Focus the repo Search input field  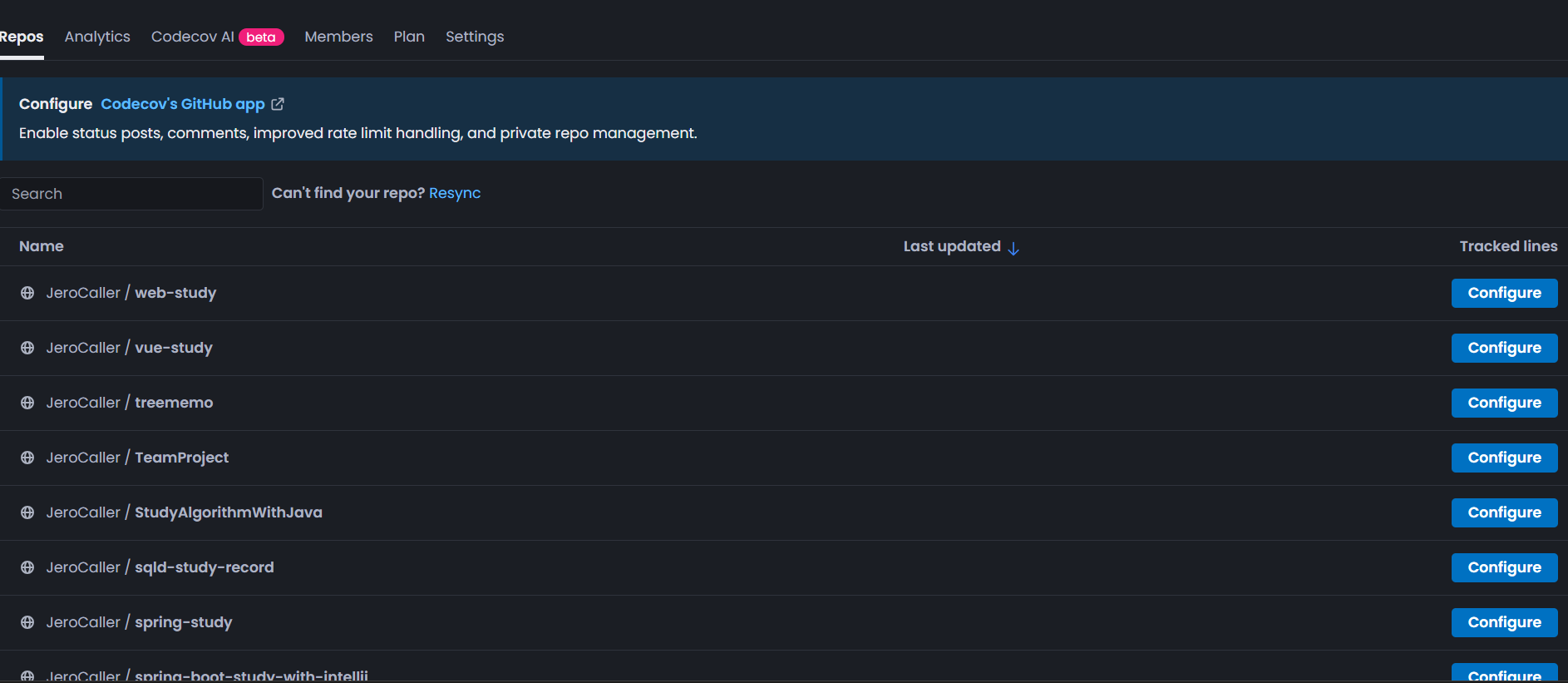pyautogui.click(x=131, y=194)
